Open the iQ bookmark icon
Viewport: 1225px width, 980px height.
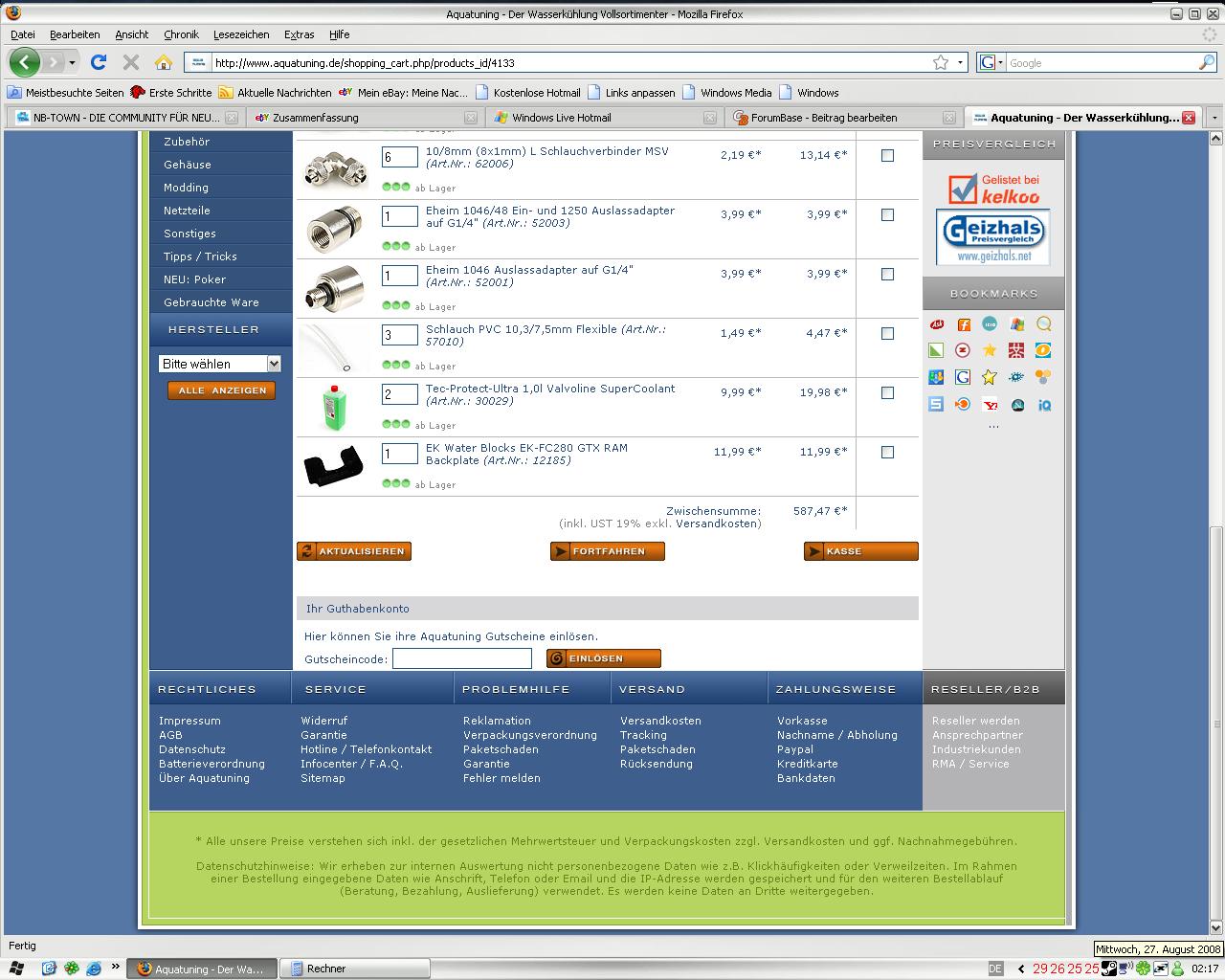tap(1043, 404)
